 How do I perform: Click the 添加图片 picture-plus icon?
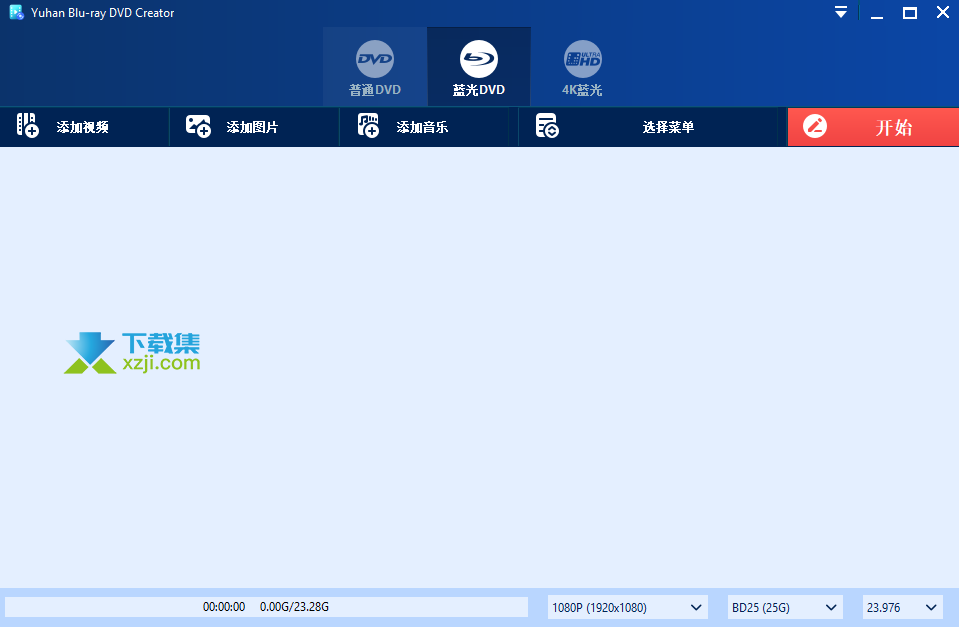(198, 126)
